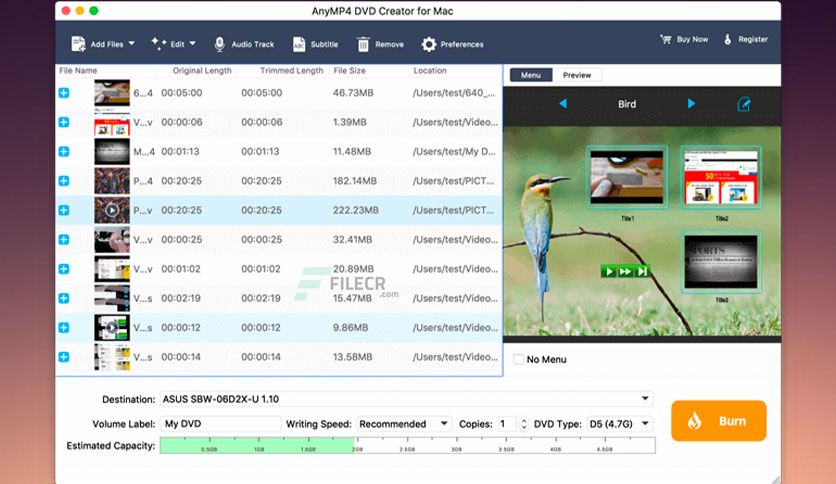Switch to the Preview tab
Viewport: 836px width, 484px height.
[x=577, y=75]
